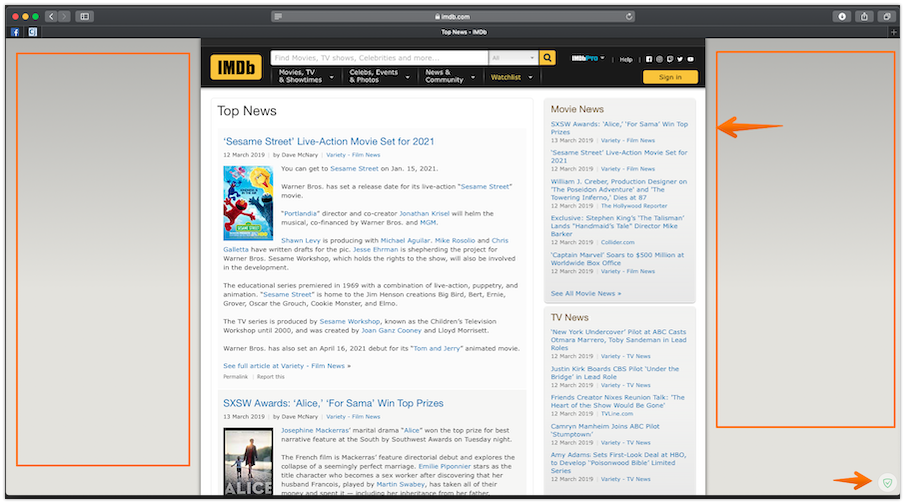Screen dimensions: 905x504
Task: Open IMDb's Facebook page icon
Action: click(649, 59)
